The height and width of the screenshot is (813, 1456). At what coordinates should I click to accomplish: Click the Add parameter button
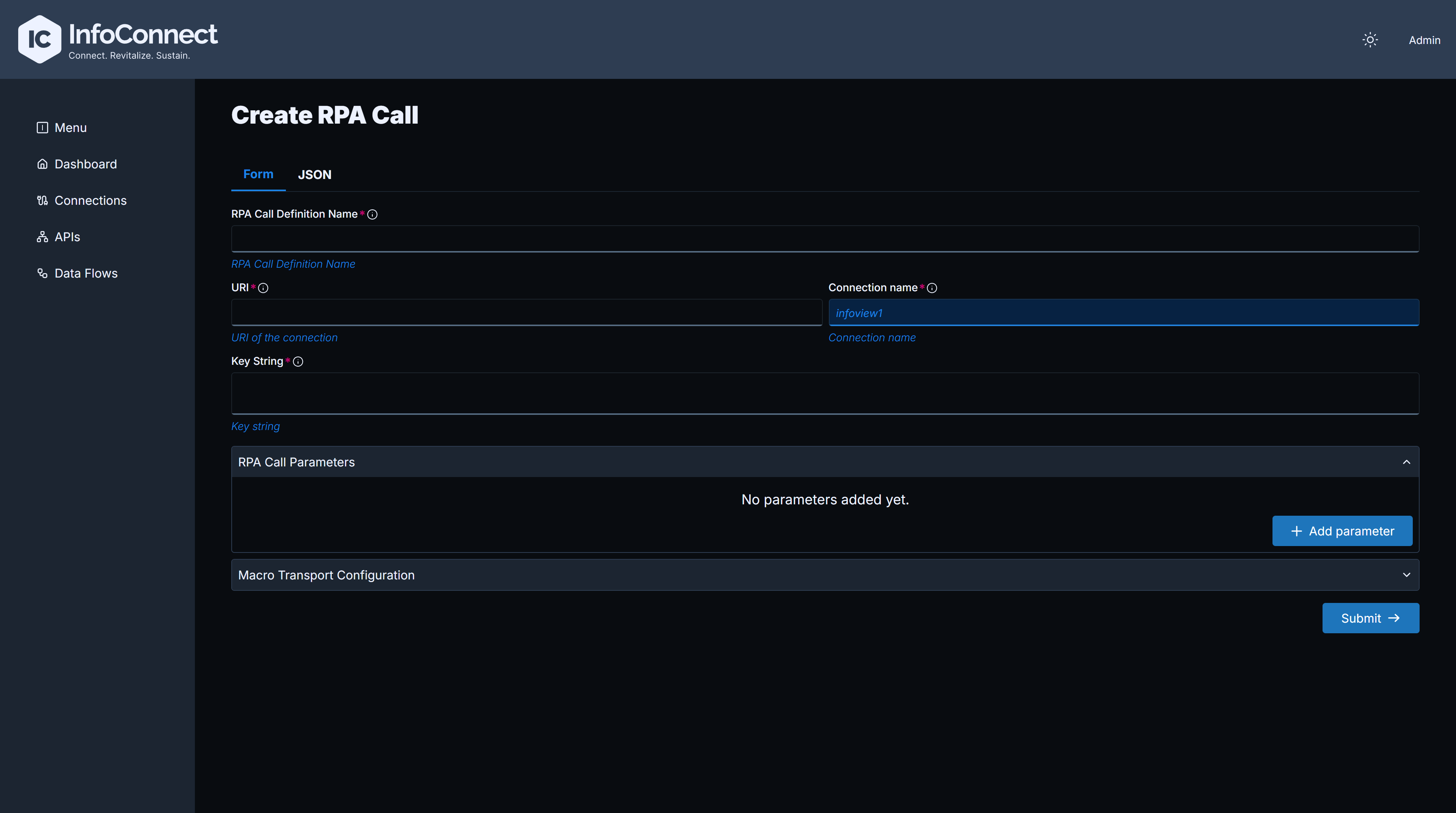pos(1342,531)
